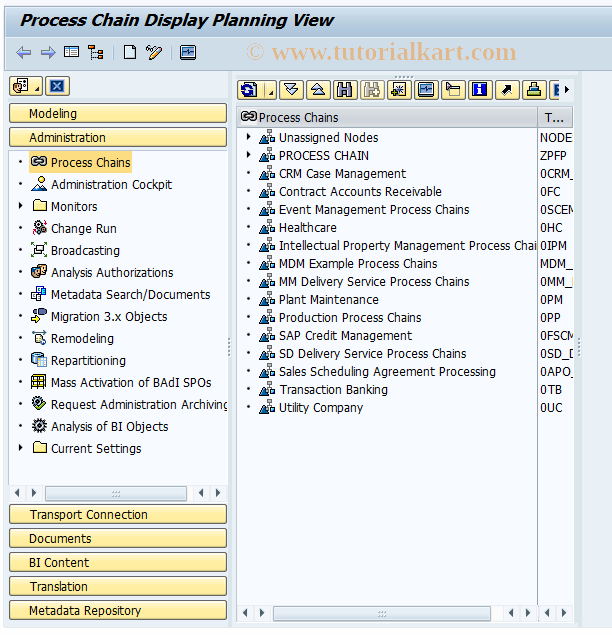Image resolution: width=612 pixels, height=635 pixels.
Task: Open the navigation window list icon
Action: (72, 52)
